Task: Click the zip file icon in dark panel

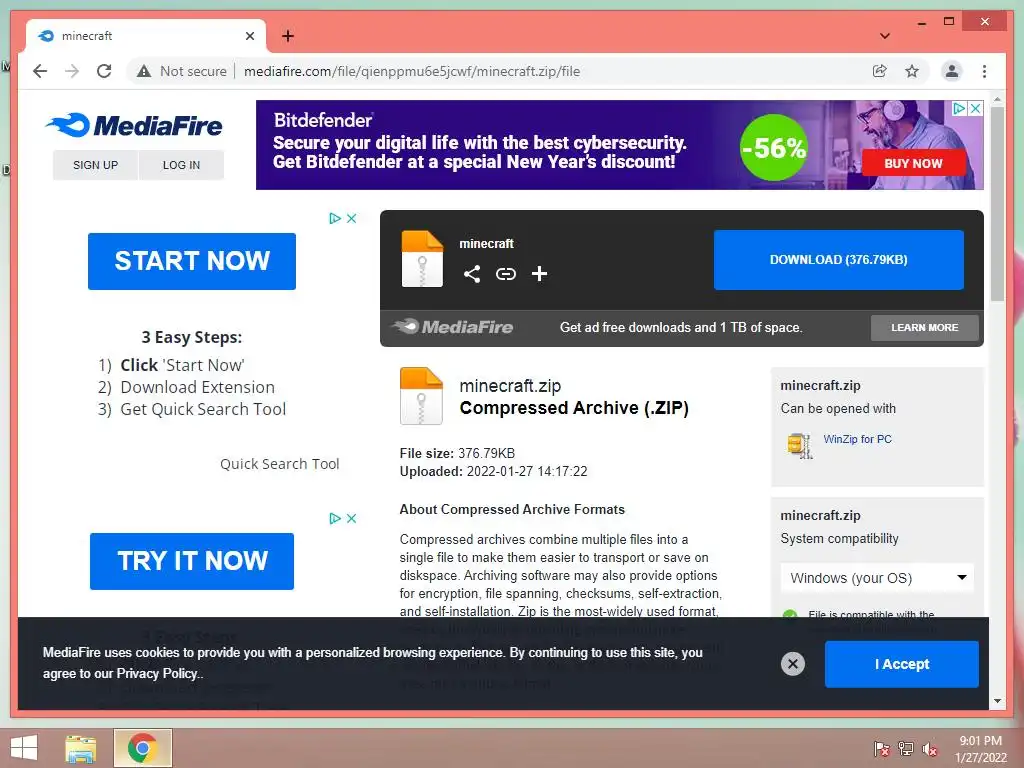Action: 422,259
